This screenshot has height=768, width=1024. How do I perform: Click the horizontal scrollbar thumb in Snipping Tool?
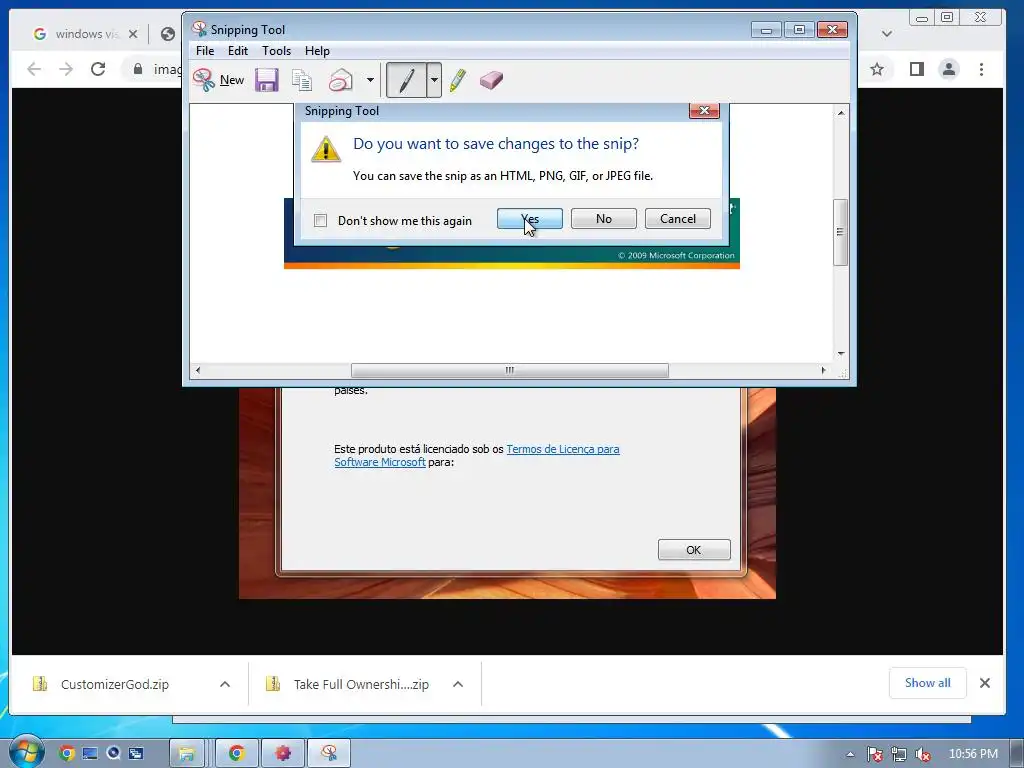click(509, 370)
